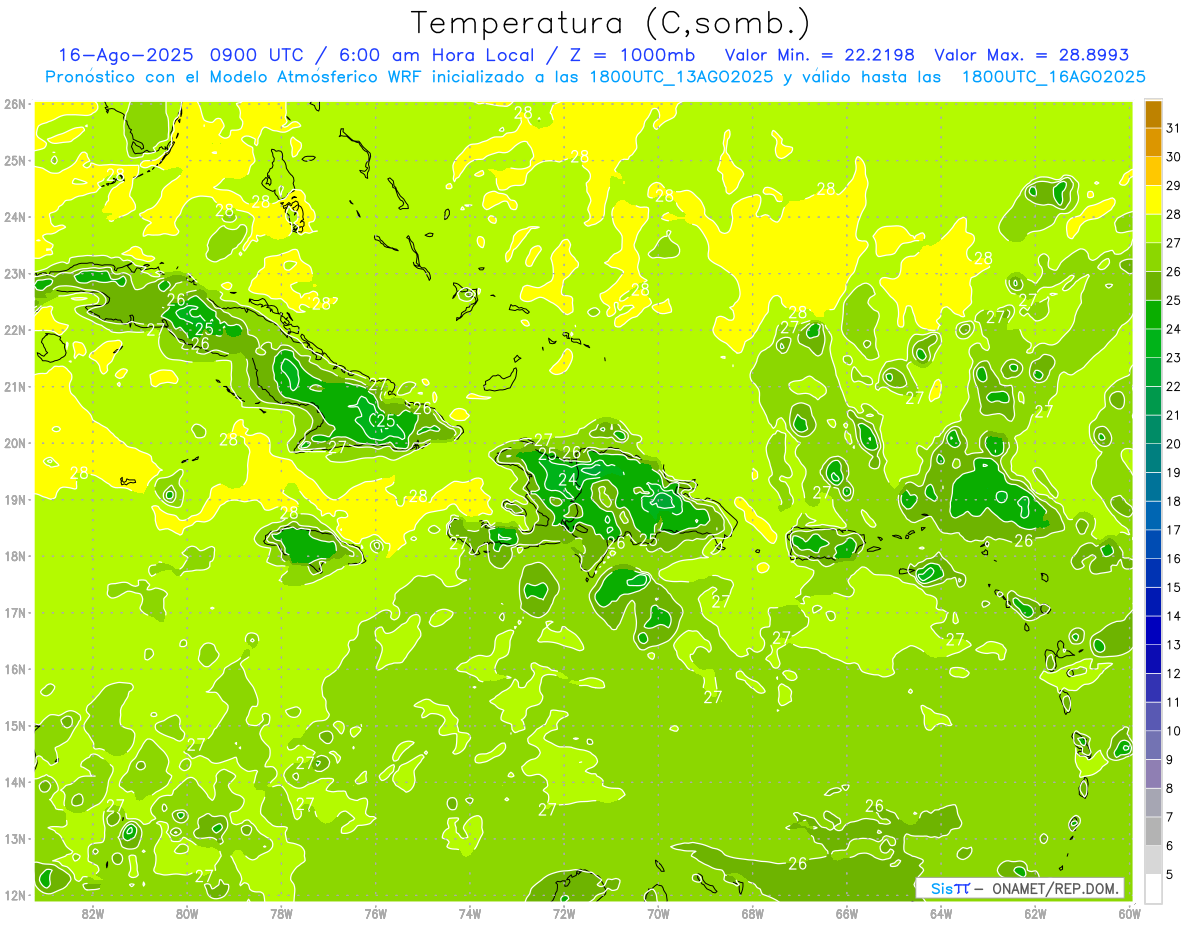Screen dimensions: 1200x927
Task: Click the date text '16-Ago-2025'
Action: pyautogui.click(x=126, y=55)
